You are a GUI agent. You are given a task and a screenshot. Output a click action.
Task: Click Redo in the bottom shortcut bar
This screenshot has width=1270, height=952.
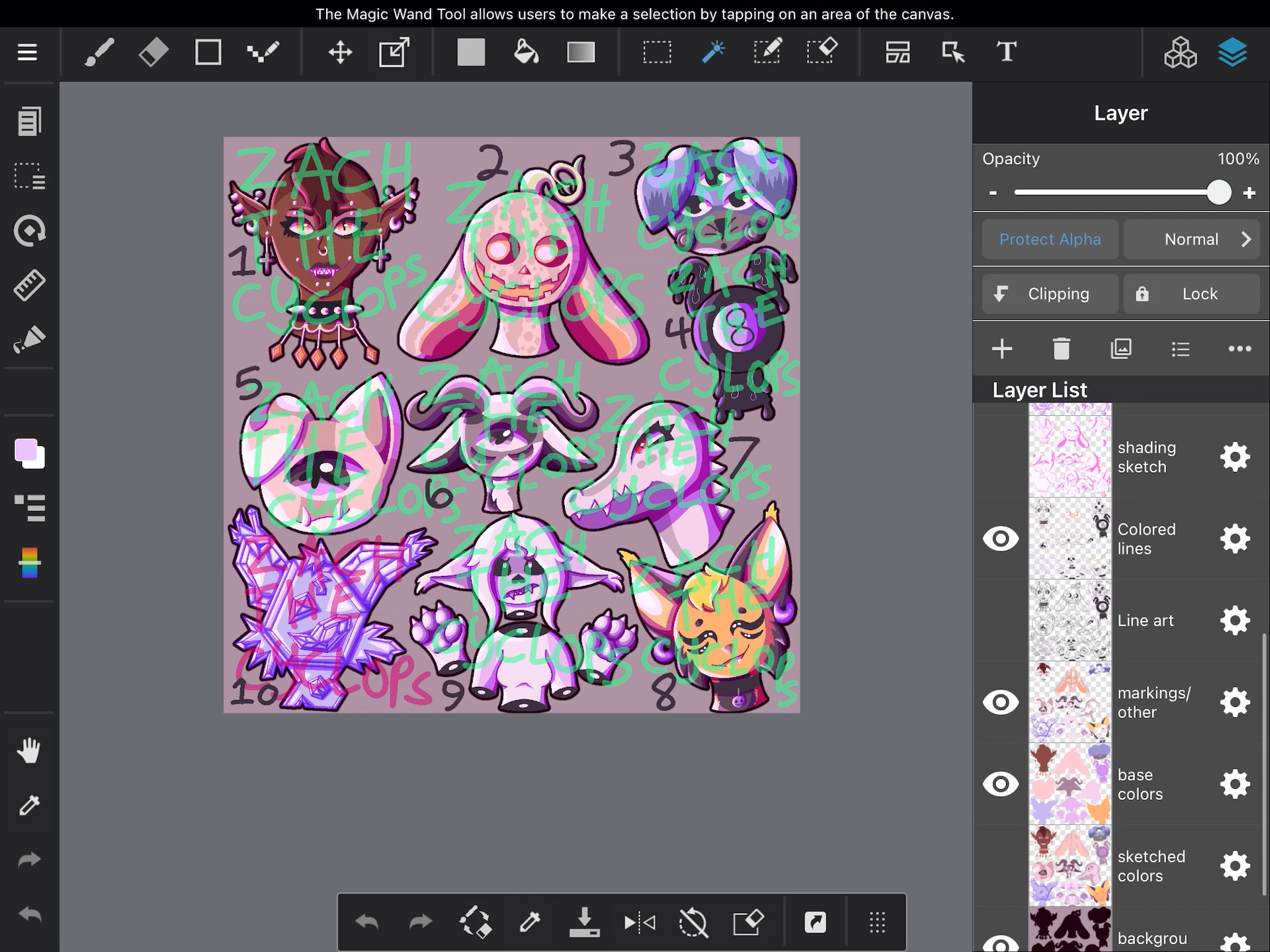(421, 922)
